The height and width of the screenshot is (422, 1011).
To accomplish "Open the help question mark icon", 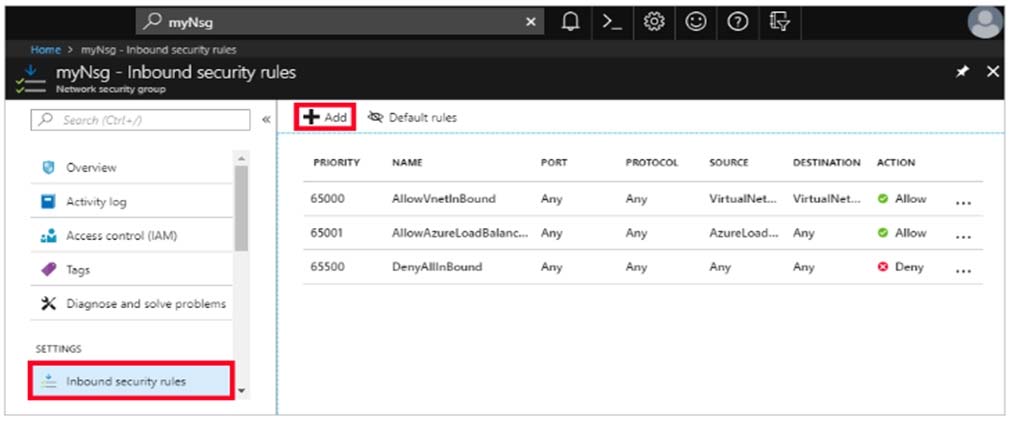I will tap(737, 22).
